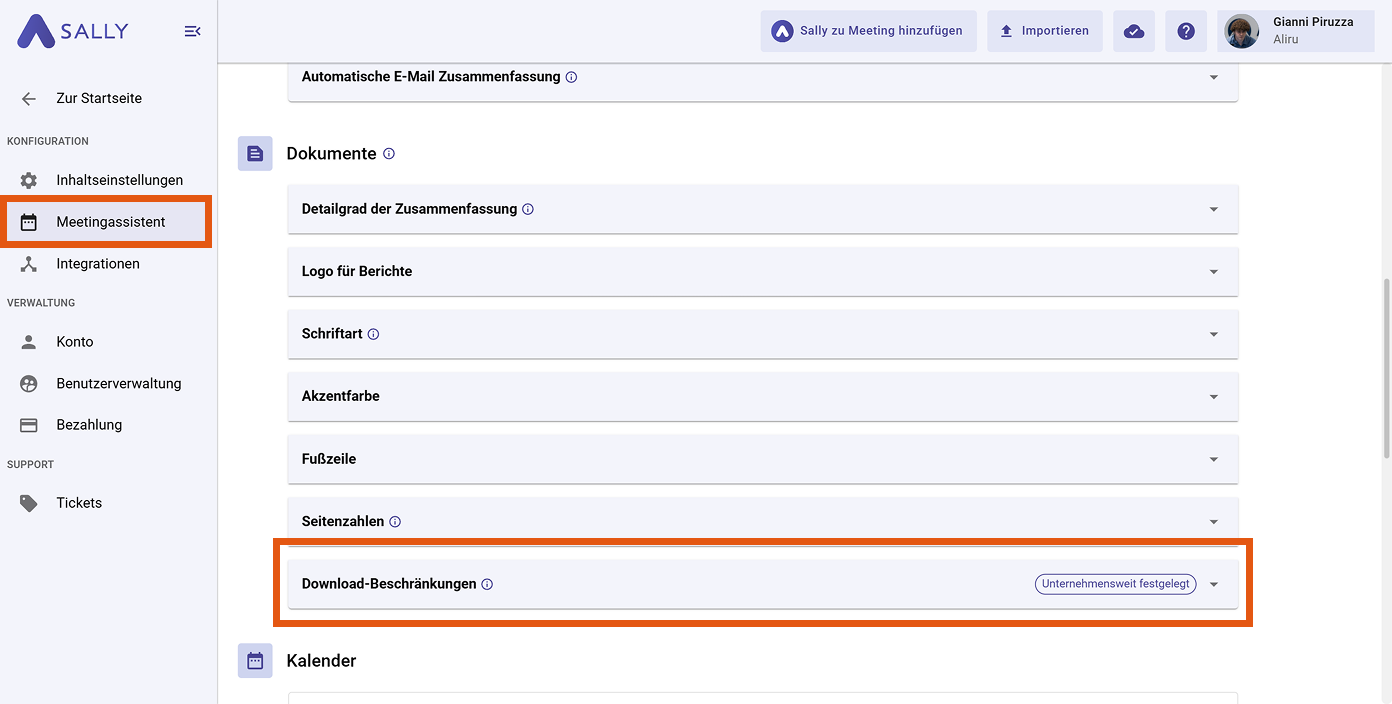Image resolution: width=1392 pixels, height=704 pixels.
Task: Click info icon next to Seitenzahlen
Action: [x=395, y=522]
